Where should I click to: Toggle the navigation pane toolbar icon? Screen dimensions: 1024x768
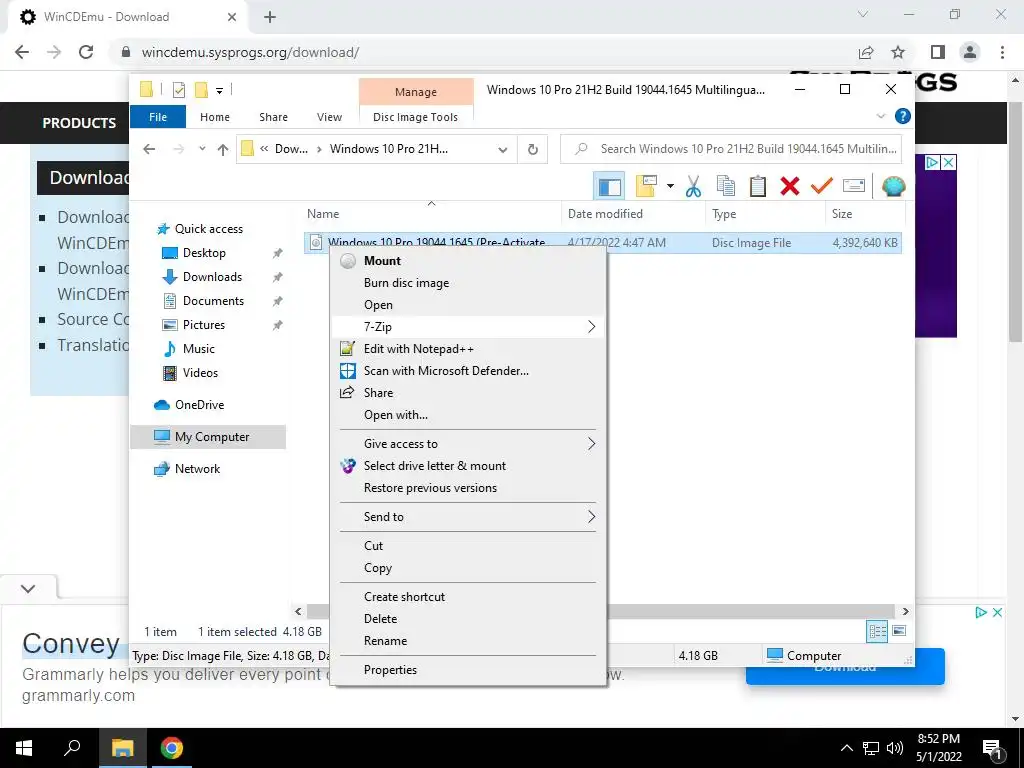click(x=609, y=186)
